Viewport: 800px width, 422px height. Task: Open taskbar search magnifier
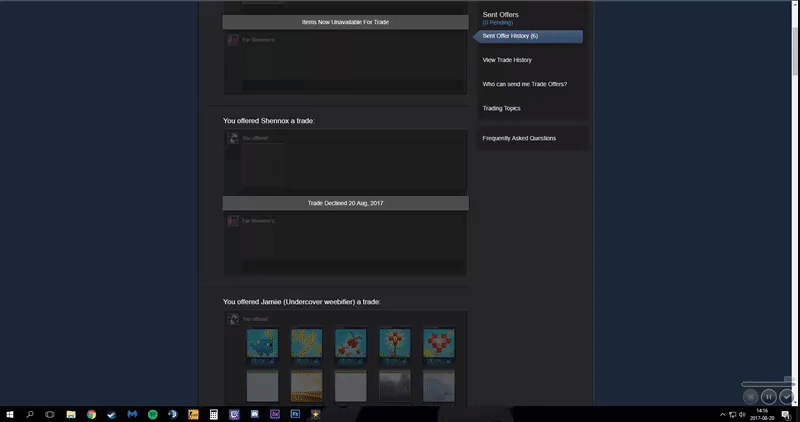pos(30,414)
